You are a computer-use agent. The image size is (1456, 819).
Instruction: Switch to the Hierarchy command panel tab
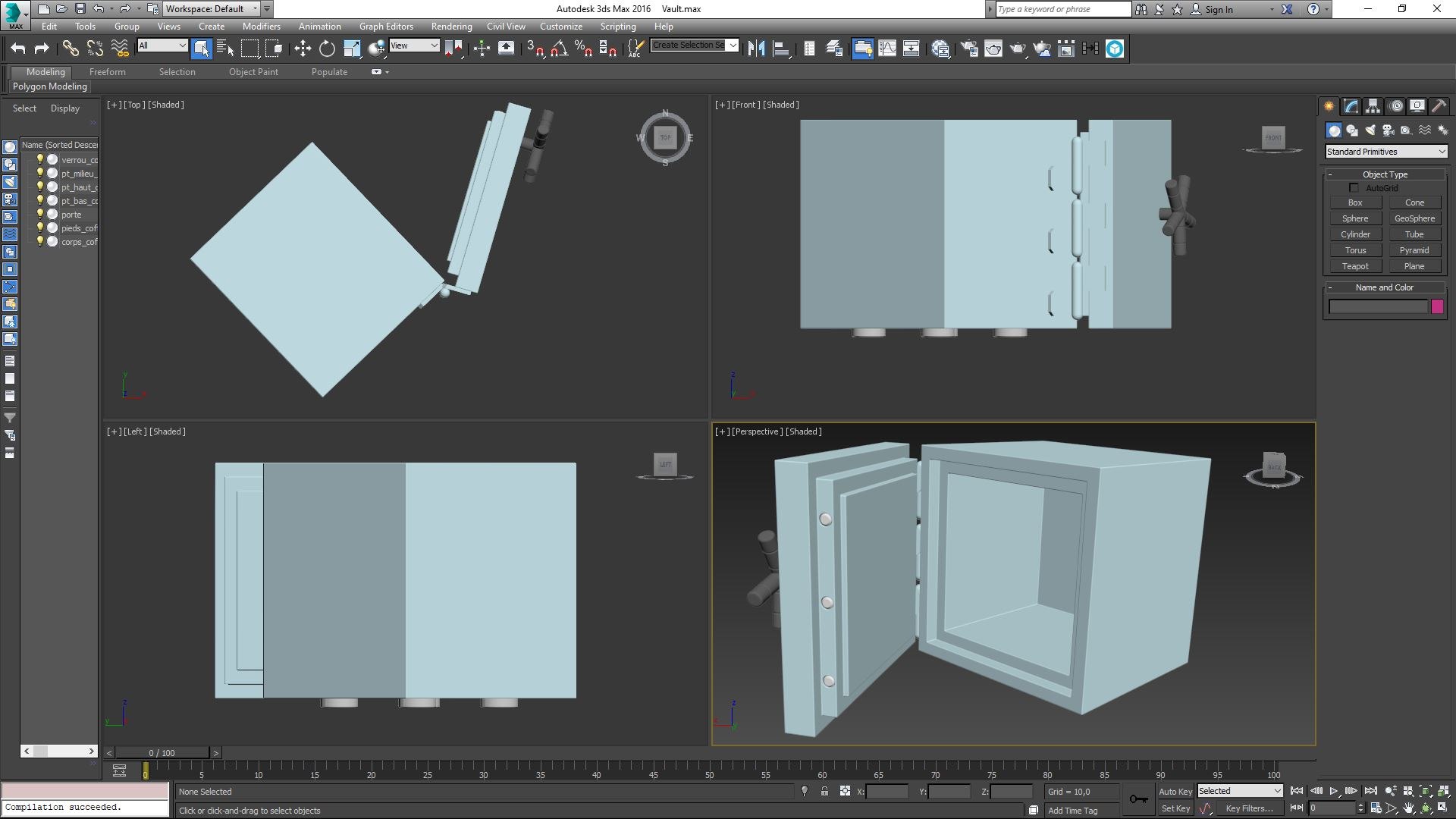(x=1373, y=106)
